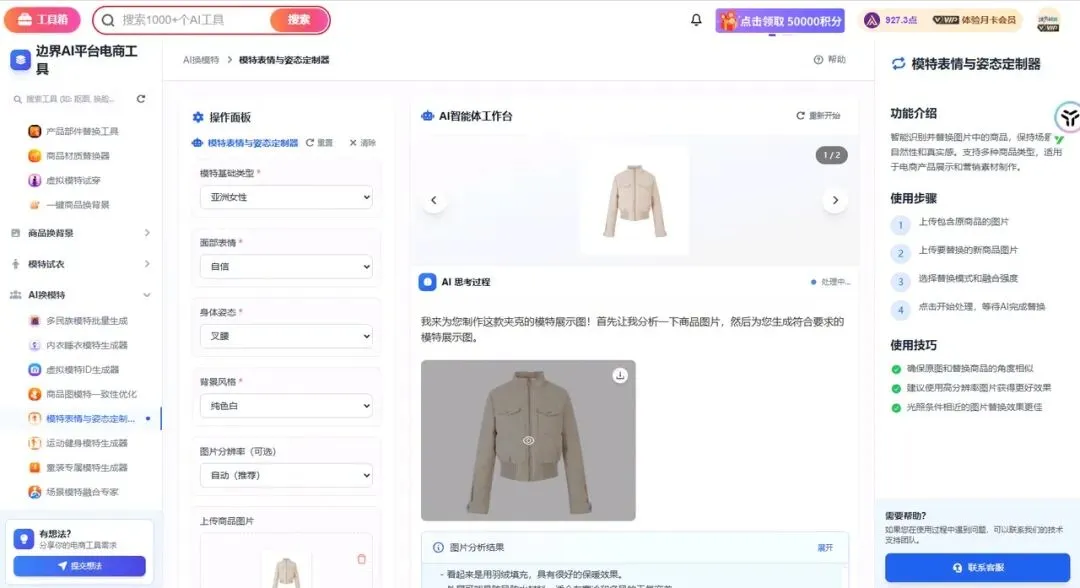This screenshot has width=1080, height=588.
Task: Click step 4 点击开始处理 text
Action: pos(982,307)
